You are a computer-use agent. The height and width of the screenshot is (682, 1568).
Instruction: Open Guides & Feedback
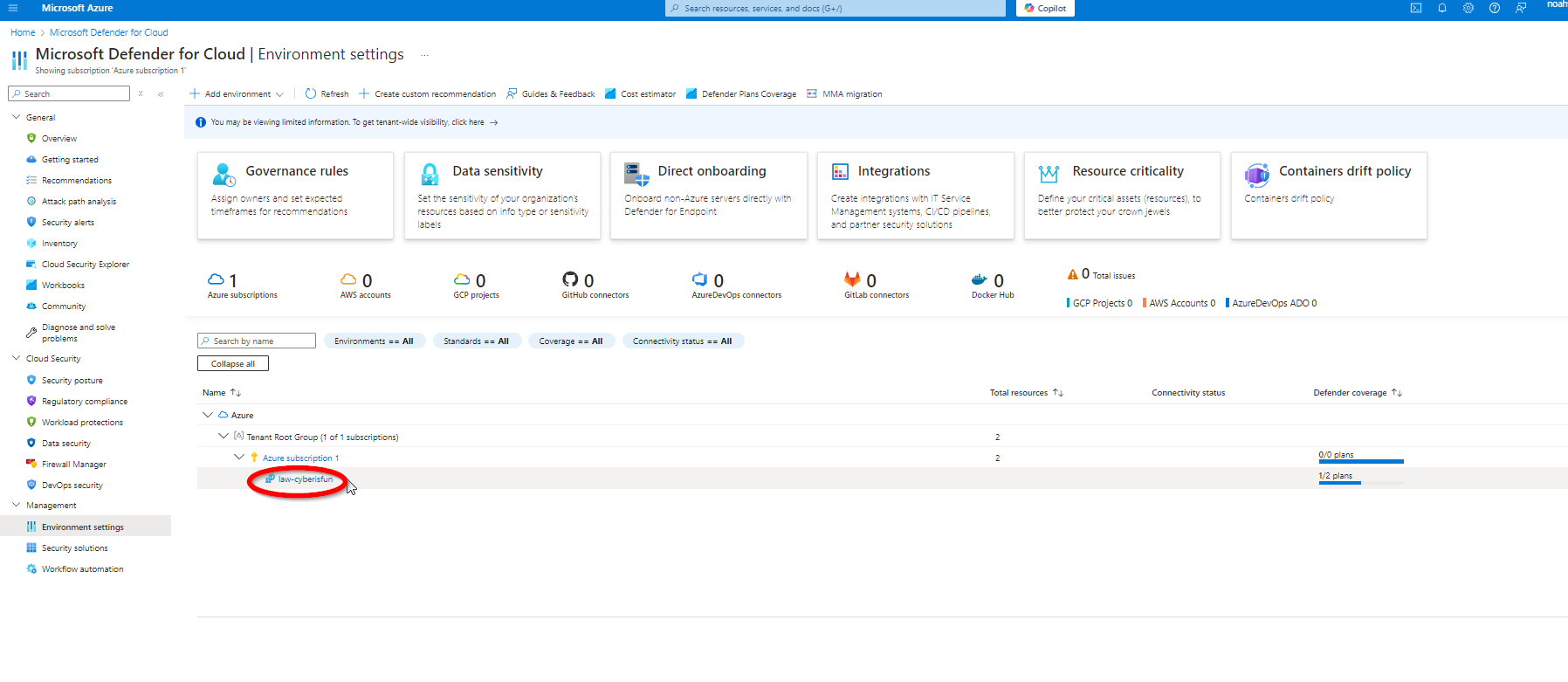(x=551, y=93)
